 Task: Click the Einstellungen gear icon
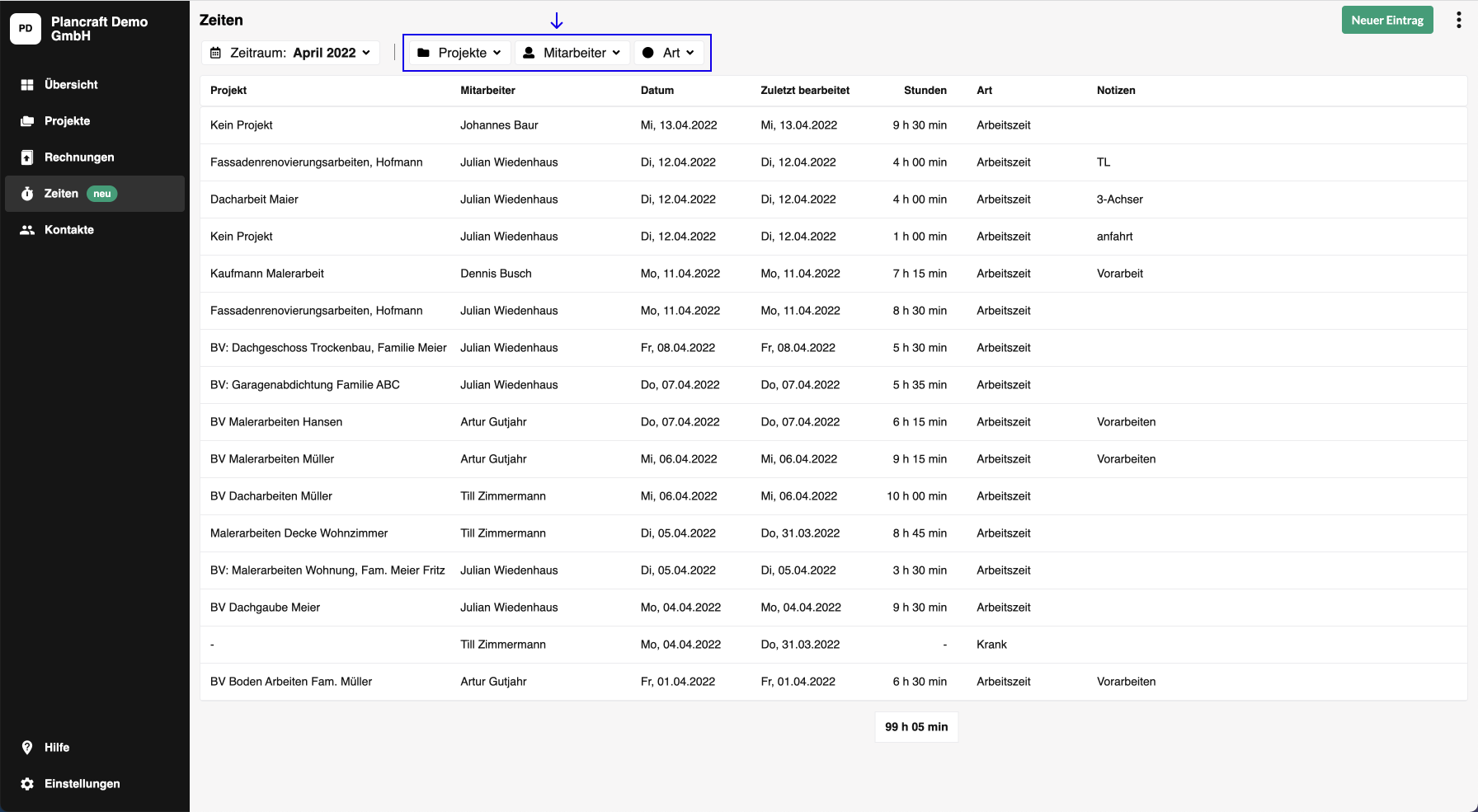click(27, 784)
